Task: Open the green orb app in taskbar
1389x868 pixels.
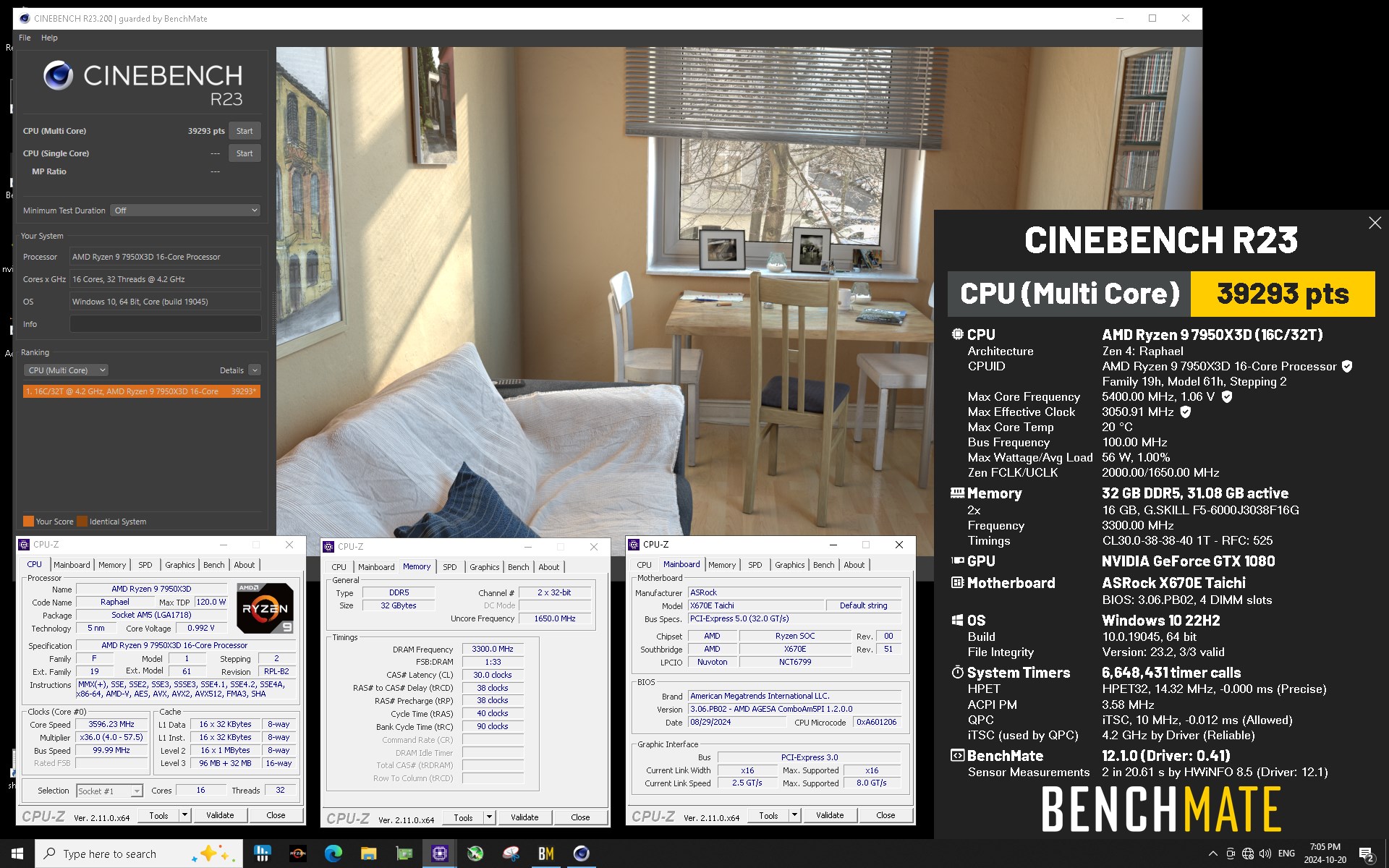Action: tap(475, 854)
